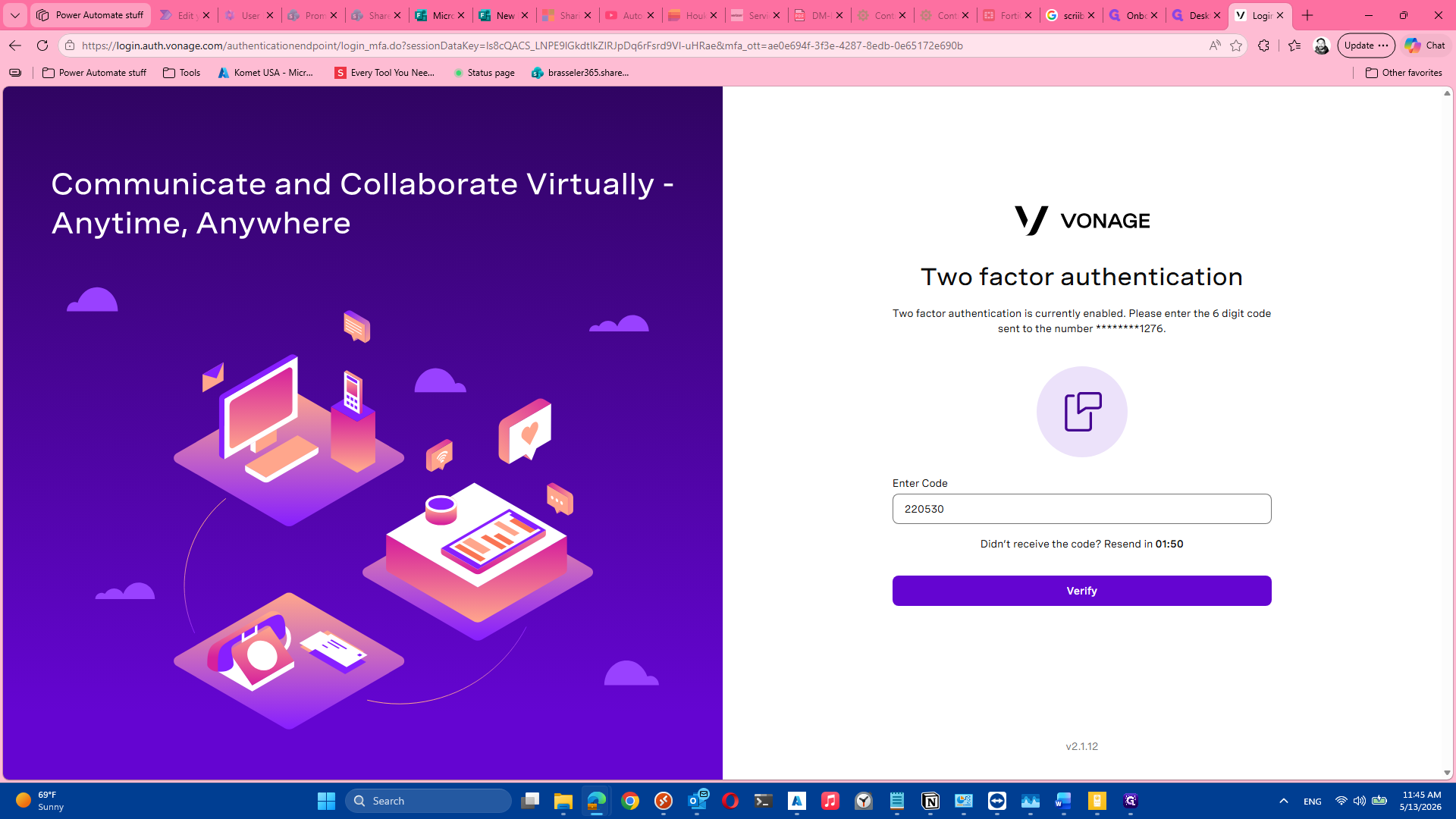Close the active Login tab

pyautogui.click(x=1280, y=15)
